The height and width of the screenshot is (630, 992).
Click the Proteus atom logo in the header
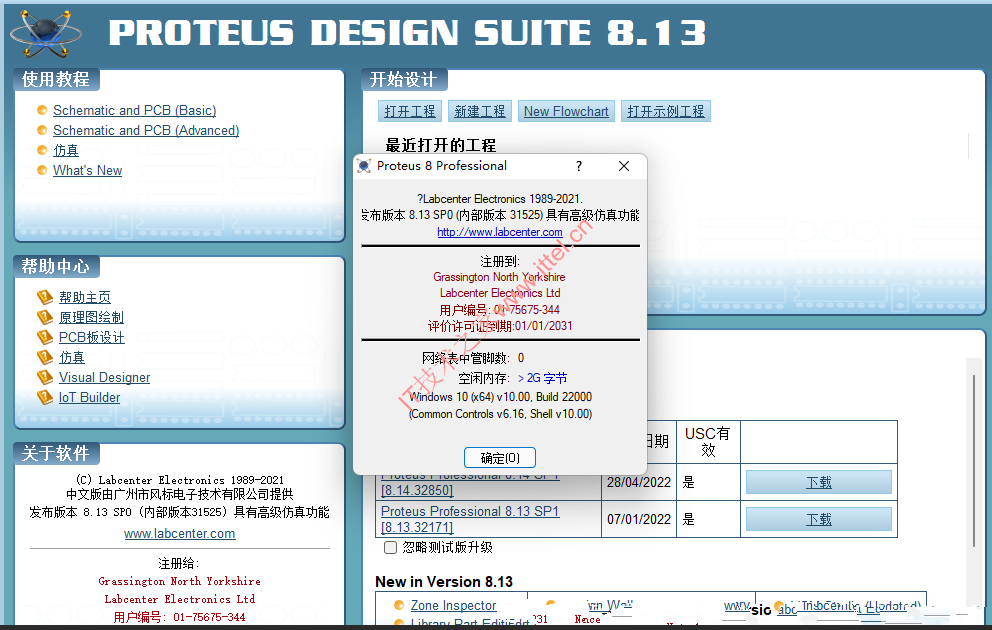click(46, 32)
